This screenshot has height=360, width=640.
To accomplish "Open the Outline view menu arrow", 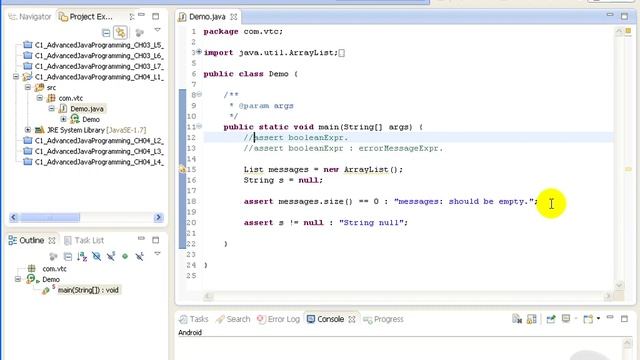I will click(157, 253).
